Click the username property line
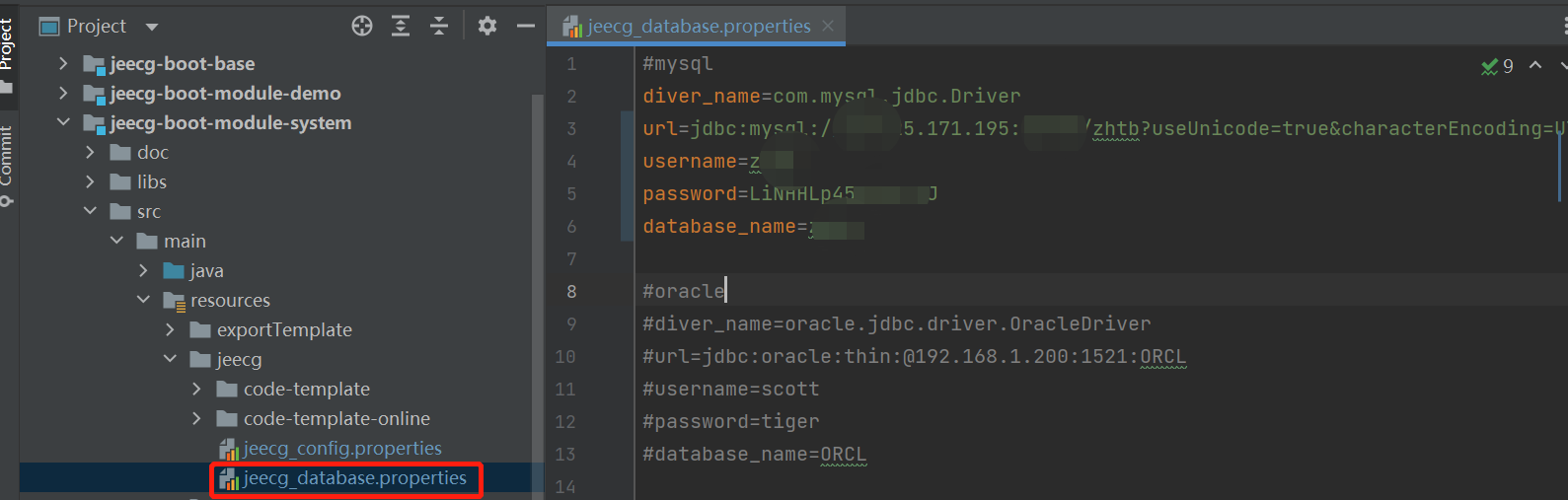Viewport: 1568px width, 500px height. click(717, 162)
